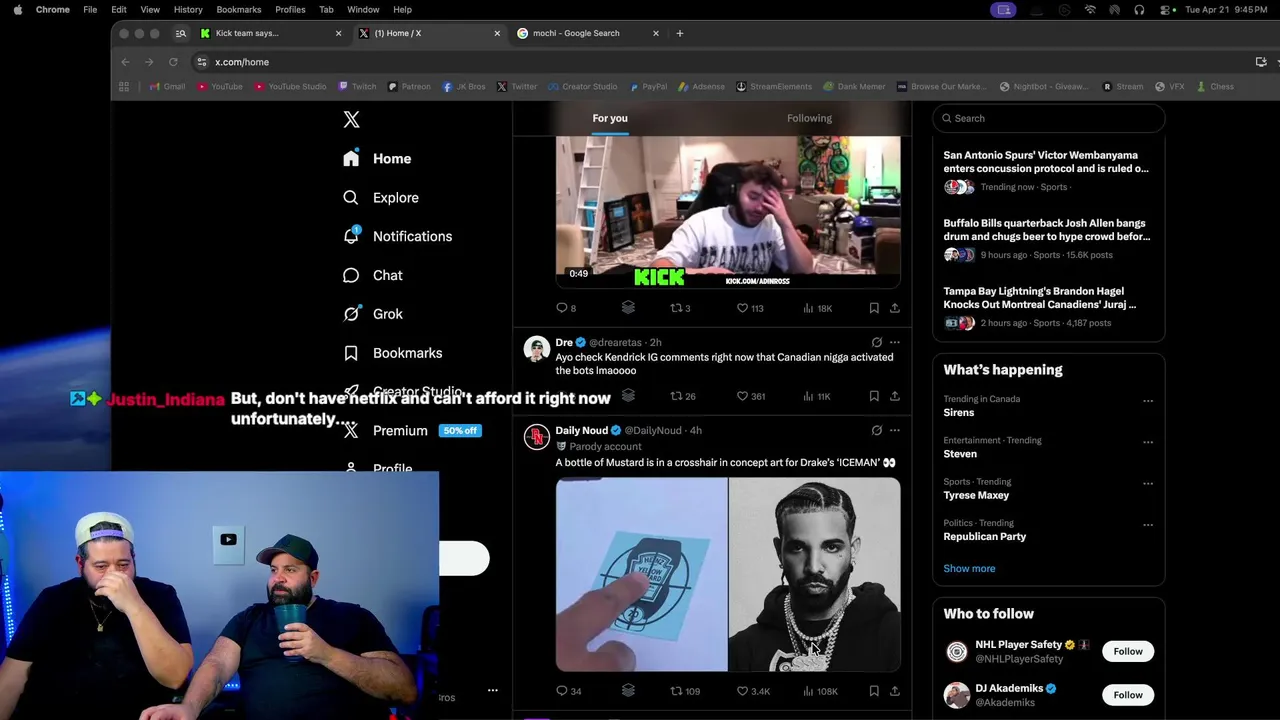
Task: Follow DJ Akademiks
Action: pos(1128,695)
